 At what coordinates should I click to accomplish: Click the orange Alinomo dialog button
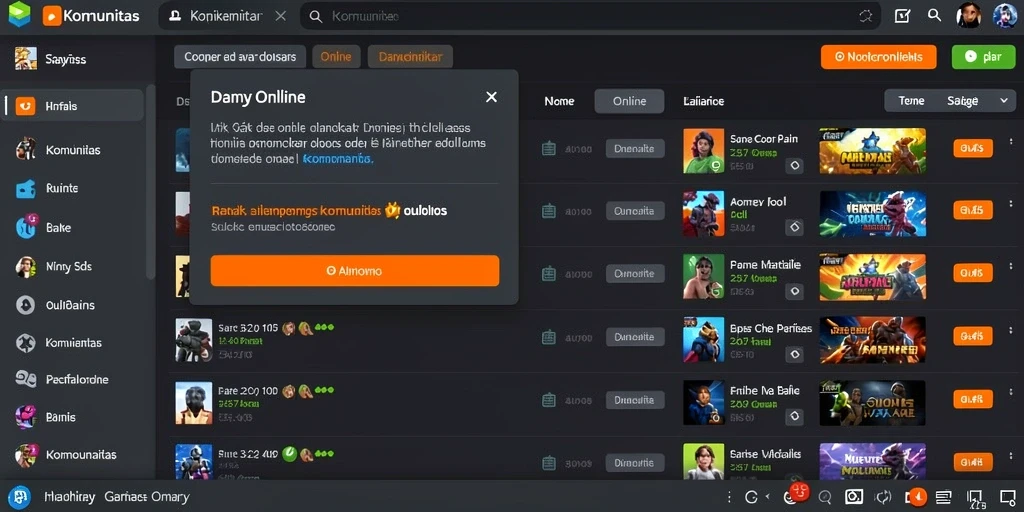tap(355, 270)
